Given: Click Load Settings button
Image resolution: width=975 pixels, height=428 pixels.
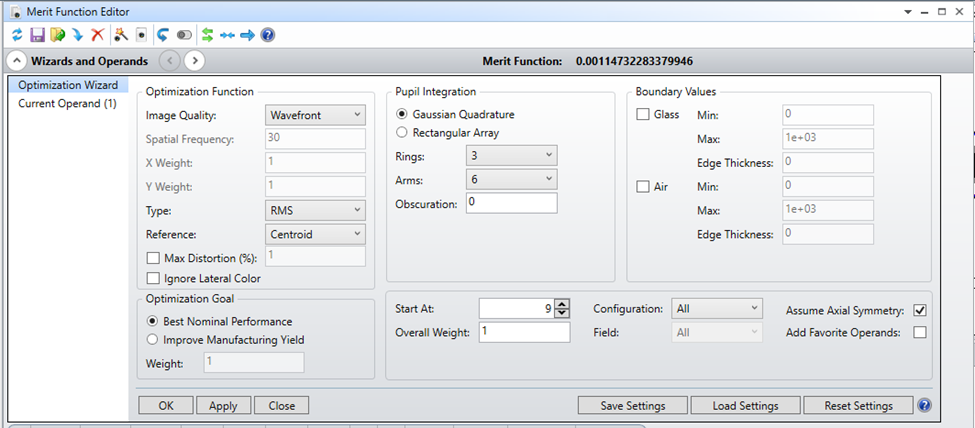Looking at the screenshot, I should [x=746, y=406].
